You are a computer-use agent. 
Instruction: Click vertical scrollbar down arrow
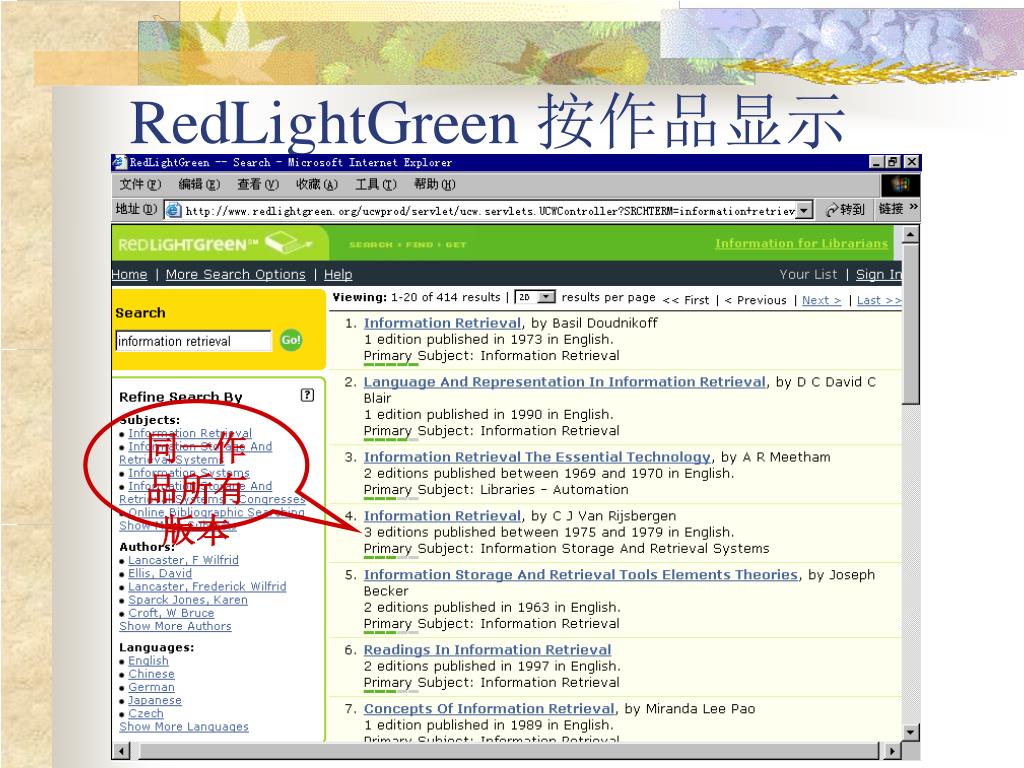[911, 732]
